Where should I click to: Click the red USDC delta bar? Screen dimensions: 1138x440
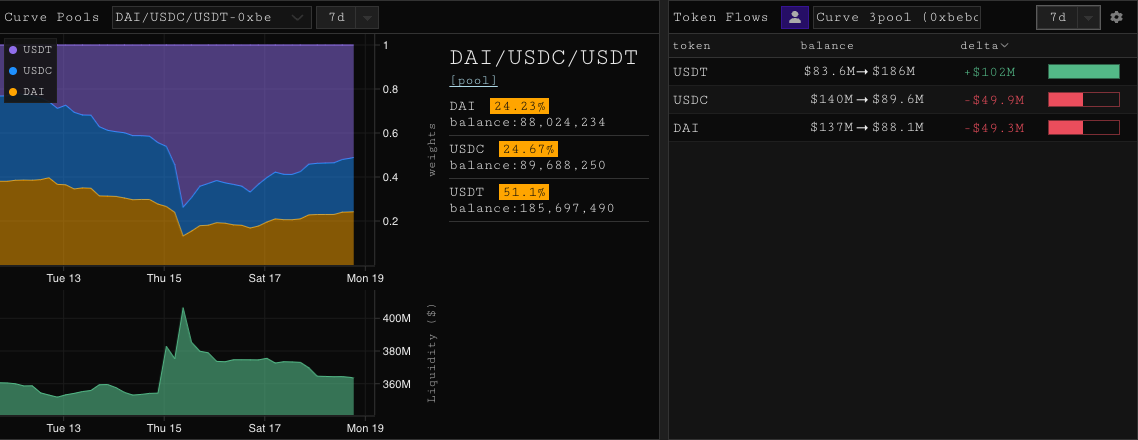[x=1084, y=99]
